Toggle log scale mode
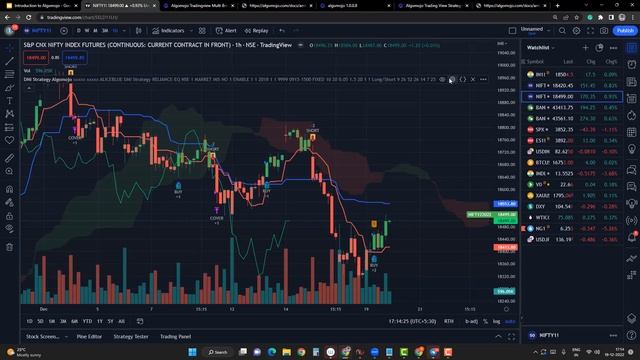Image resolution: width=640 pixels, height=360 pixels. [x=496, y=321]
